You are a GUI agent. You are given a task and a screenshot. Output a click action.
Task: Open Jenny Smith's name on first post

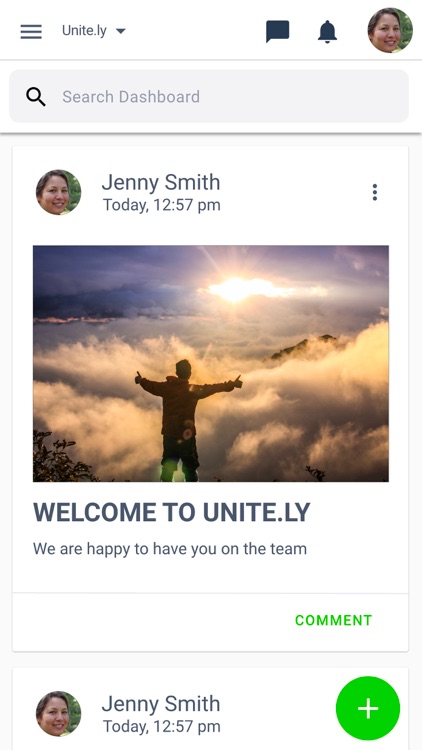(x=161, y=182)
